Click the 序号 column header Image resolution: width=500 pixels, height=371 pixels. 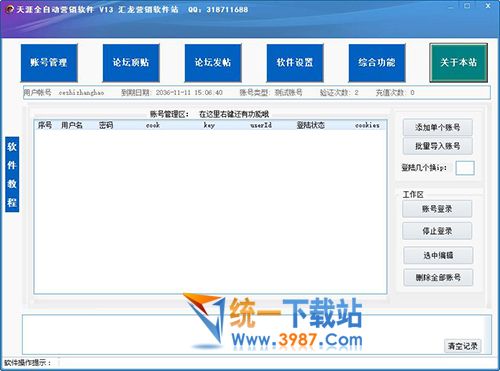[45, 125]
